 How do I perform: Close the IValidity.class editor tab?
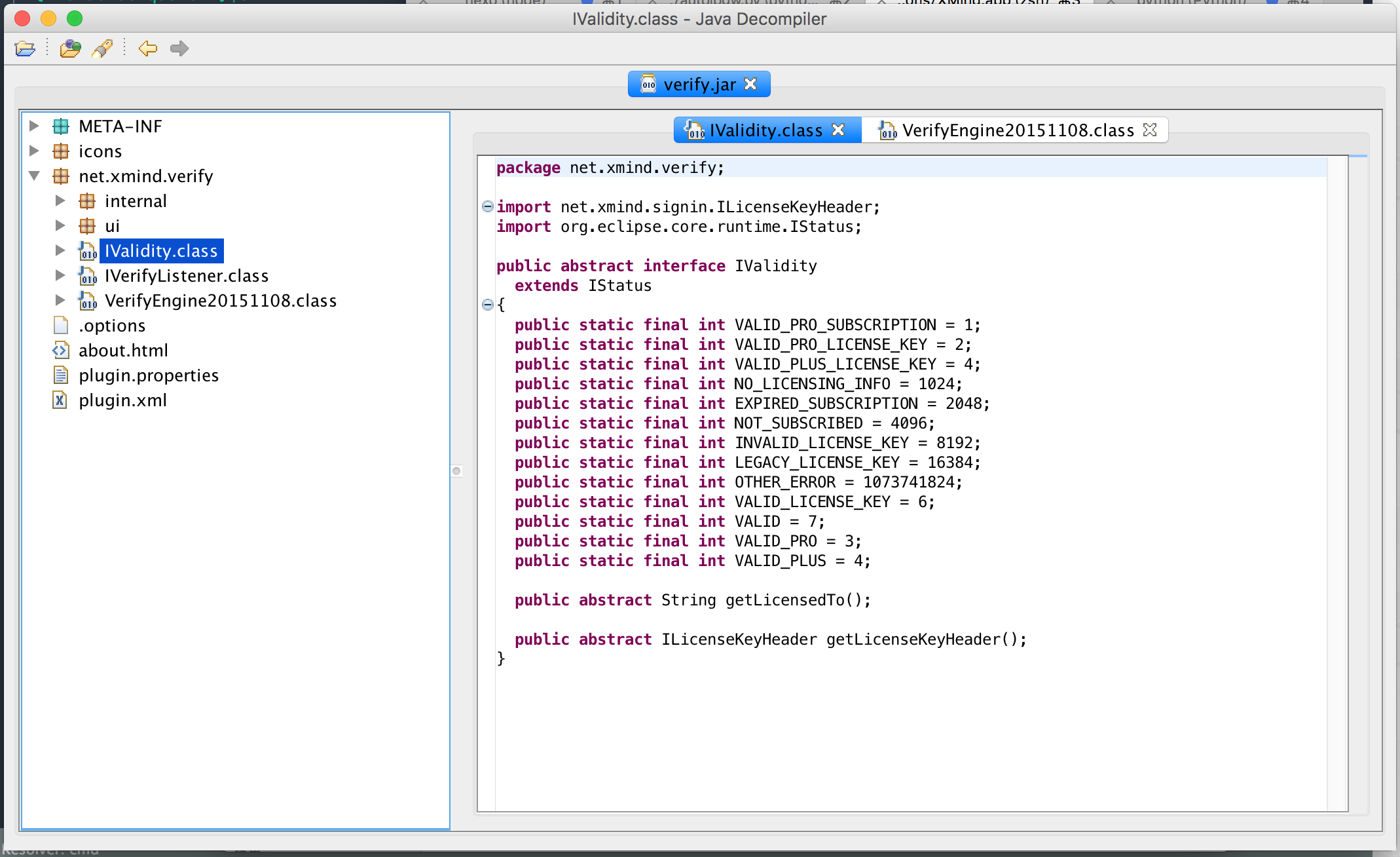(x=838, y=130)
